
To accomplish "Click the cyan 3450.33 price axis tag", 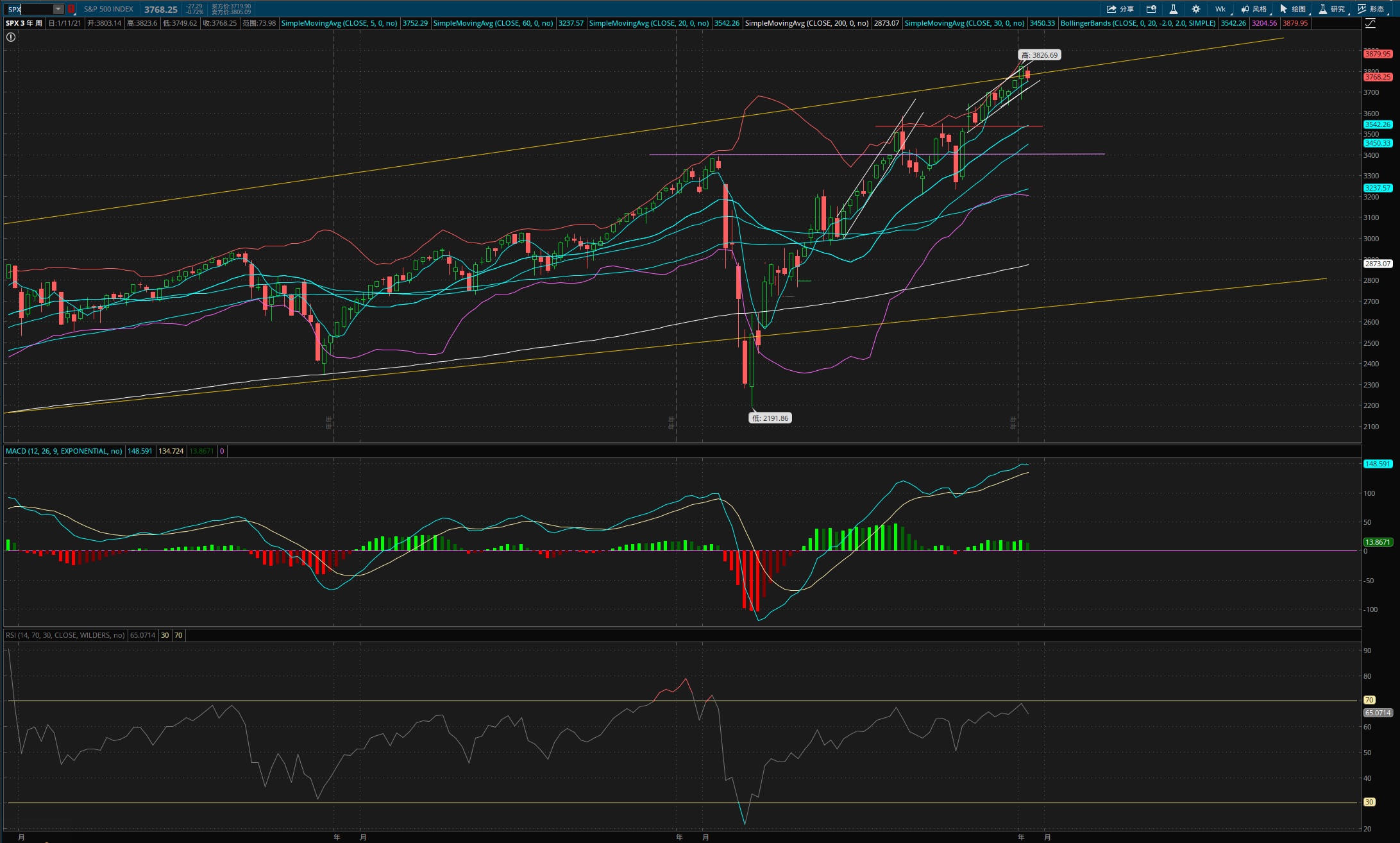I will (1378, 143).
